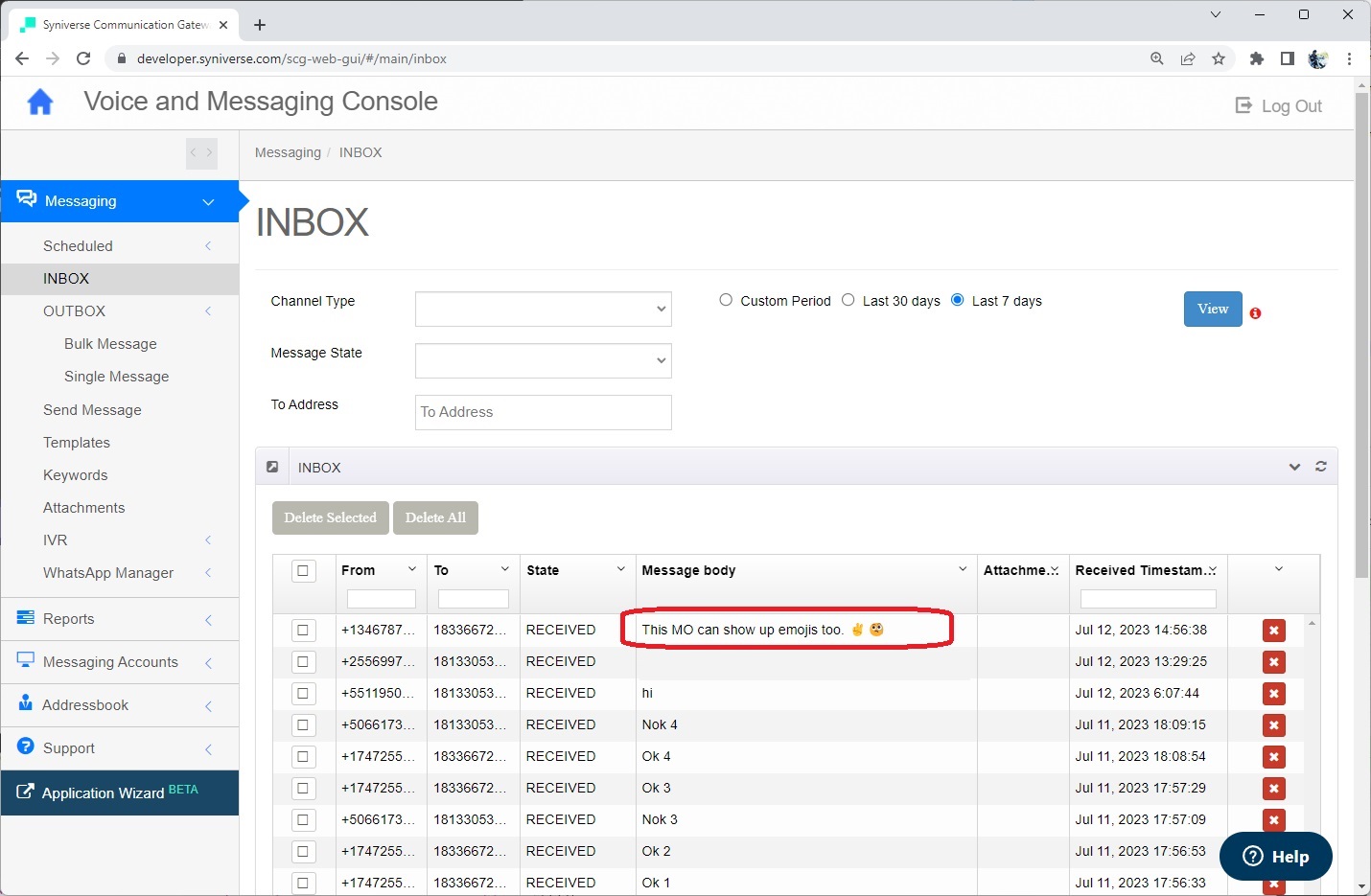Select the Custom Period radio button

(x=726, y=300)
